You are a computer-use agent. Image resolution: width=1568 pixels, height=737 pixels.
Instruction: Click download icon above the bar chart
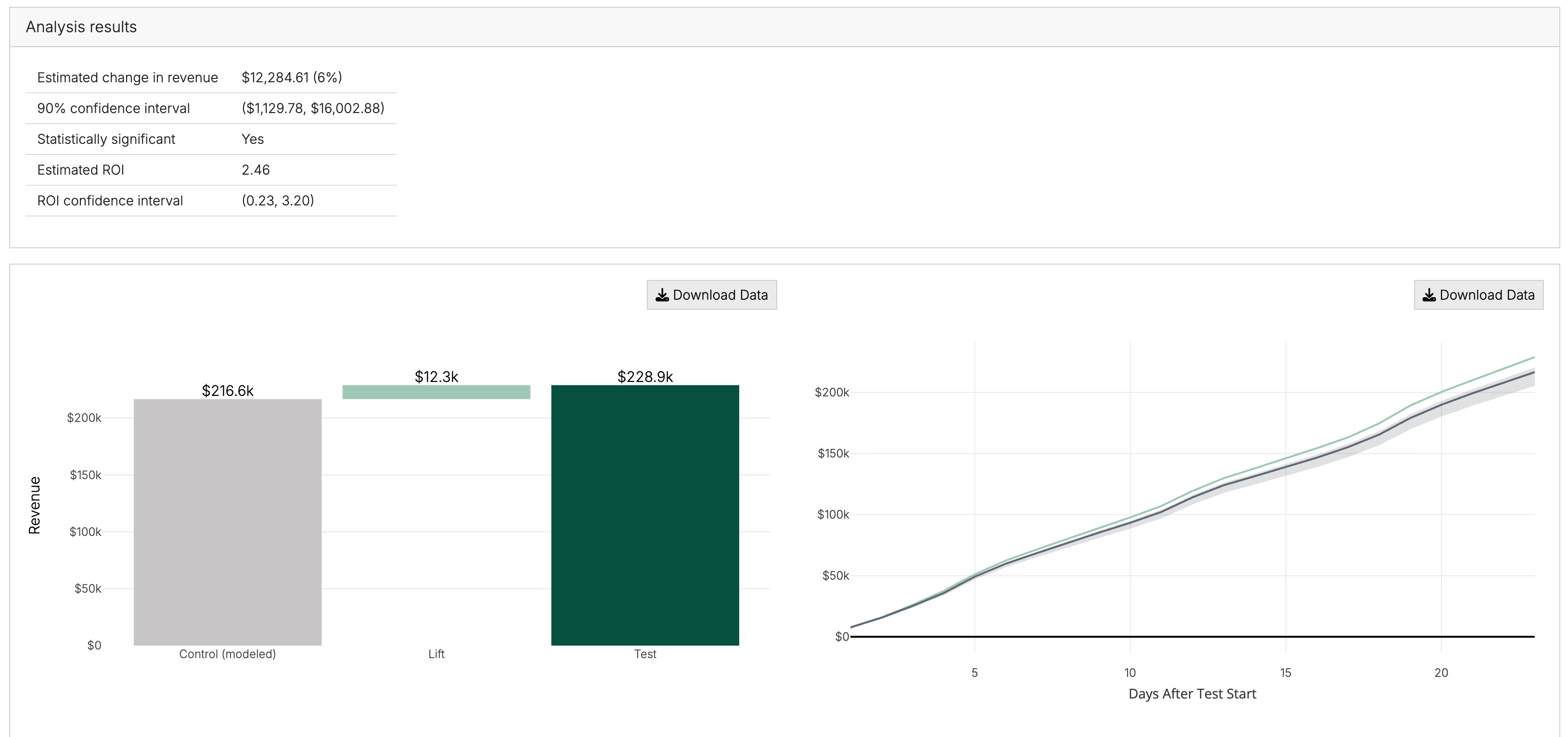point(662,295)
